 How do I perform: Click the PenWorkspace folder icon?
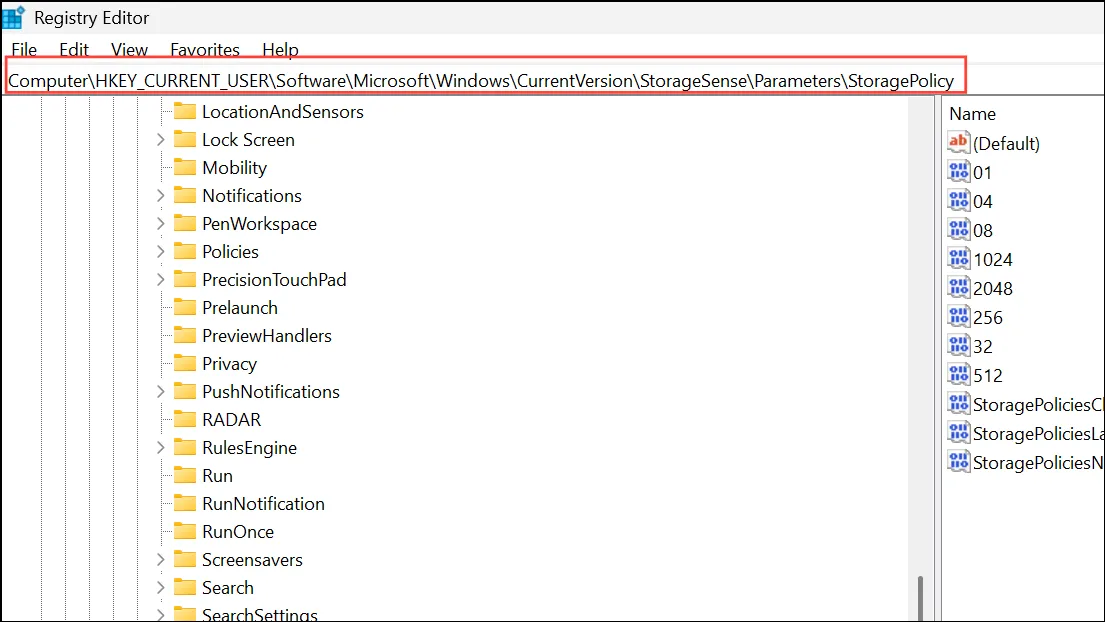pos(185,223)
